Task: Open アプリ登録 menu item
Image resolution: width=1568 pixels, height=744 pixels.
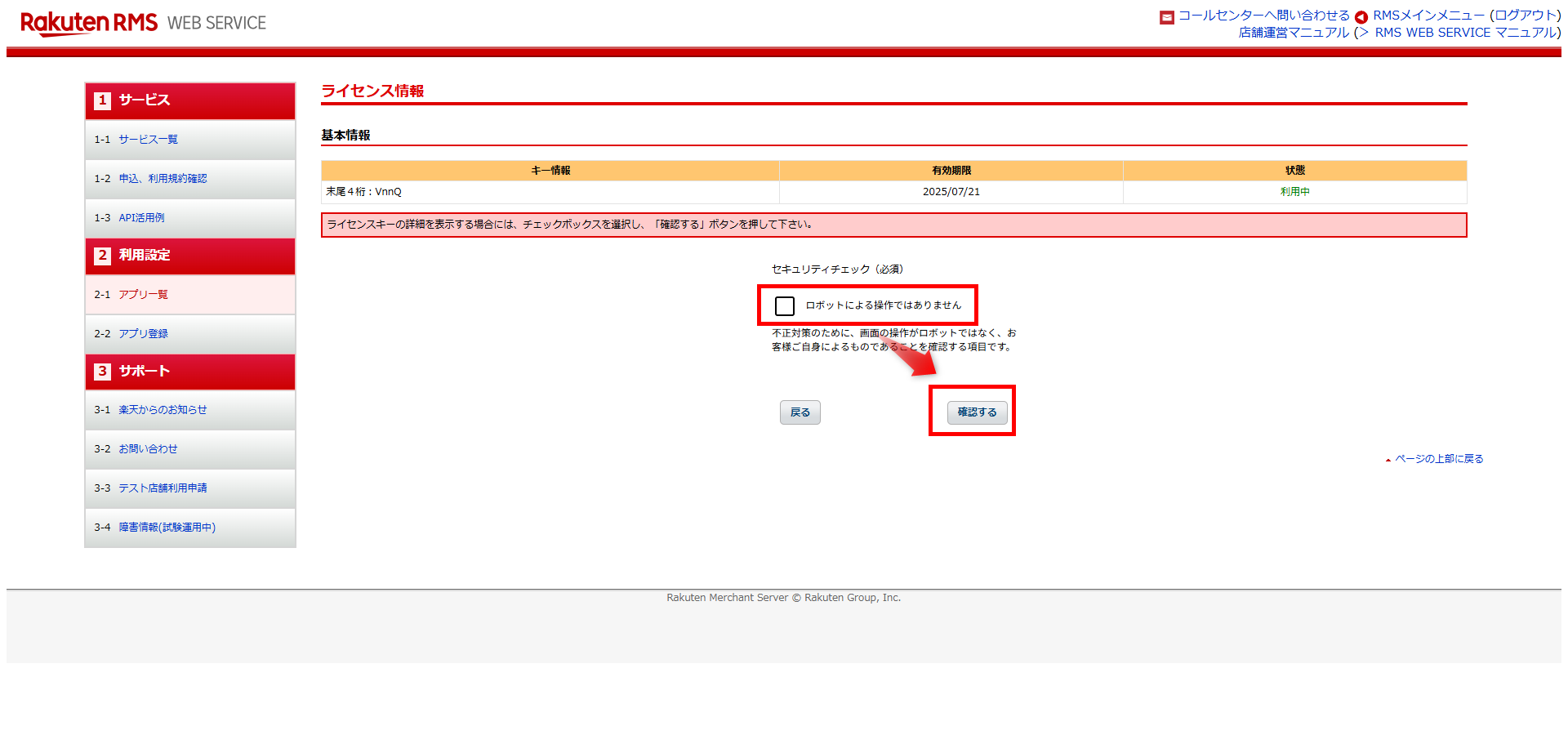Action: point(143,334)
